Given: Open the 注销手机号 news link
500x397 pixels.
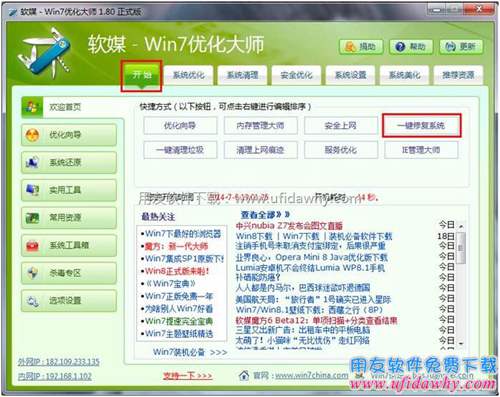Looking at the screenshot, I should click(311, 246).
